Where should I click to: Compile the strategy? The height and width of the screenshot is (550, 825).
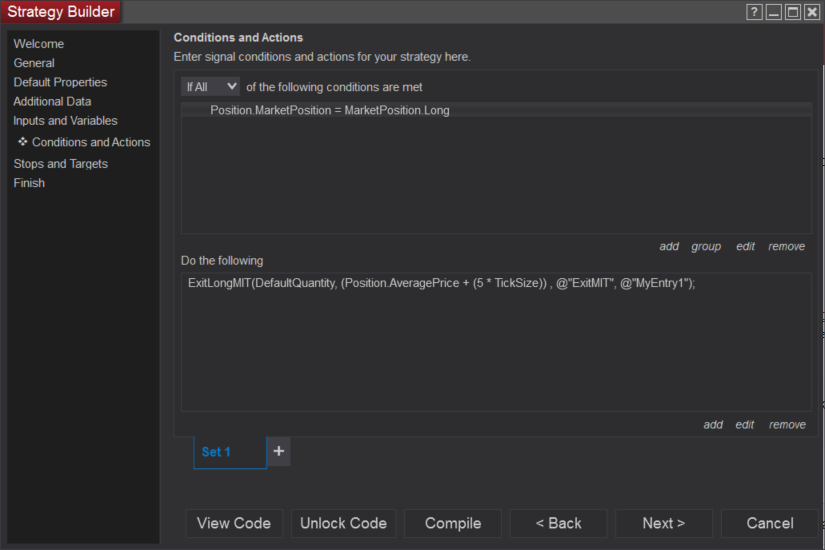[x=453, y=523]
